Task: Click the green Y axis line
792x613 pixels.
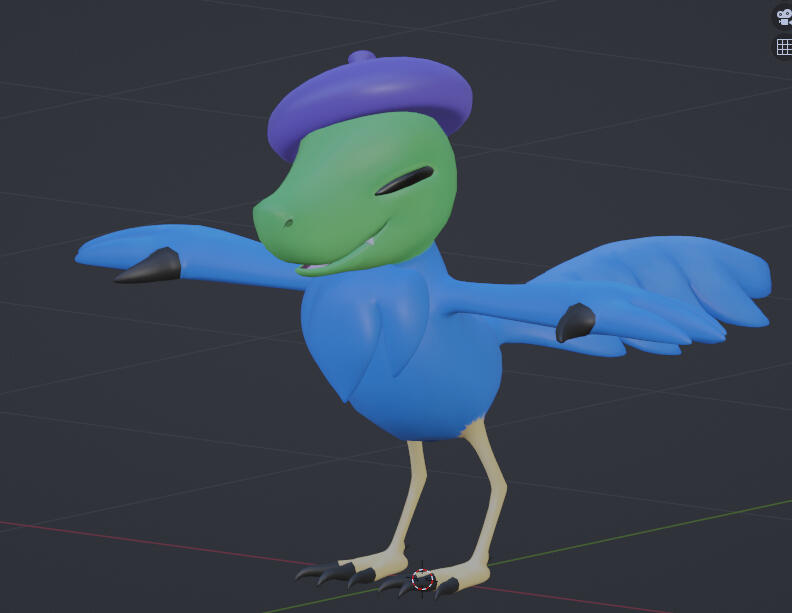Action: 650,531
